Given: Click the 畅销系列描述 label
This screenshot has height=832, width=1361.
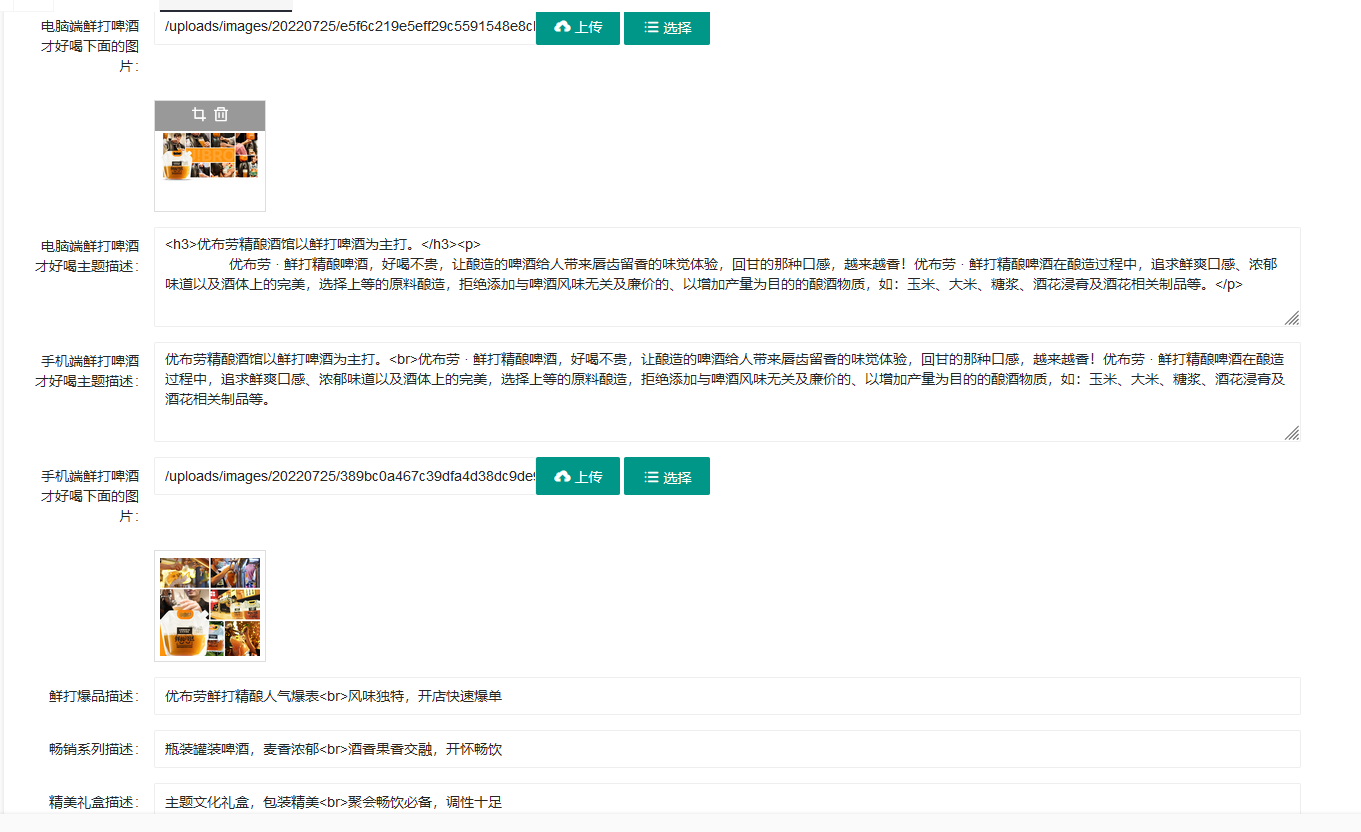Looking at the screenshot, I should coord(94,749).
